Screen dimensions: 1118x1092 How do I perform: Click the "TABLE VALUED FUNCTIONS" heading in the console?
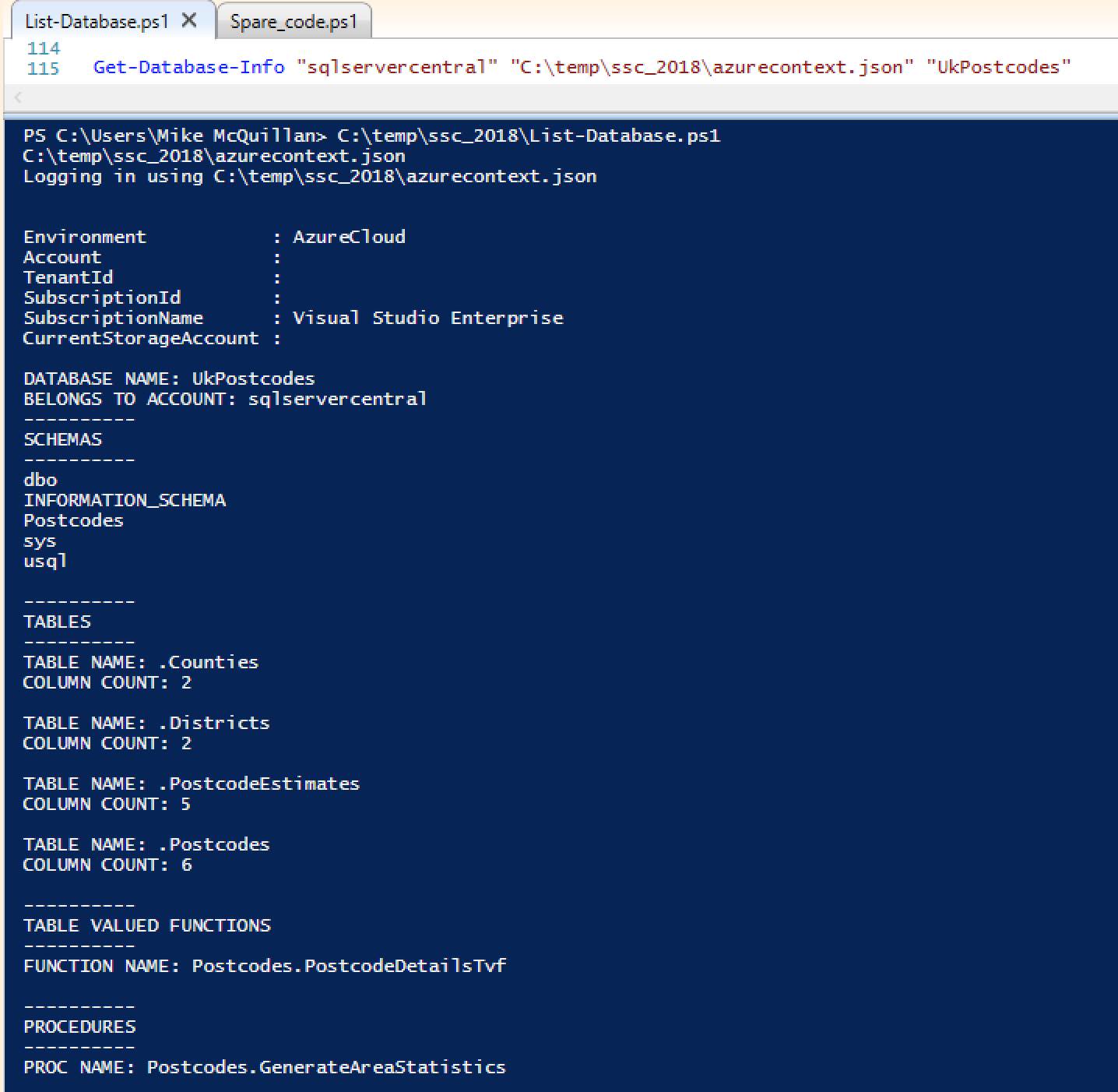pos(147,925)
